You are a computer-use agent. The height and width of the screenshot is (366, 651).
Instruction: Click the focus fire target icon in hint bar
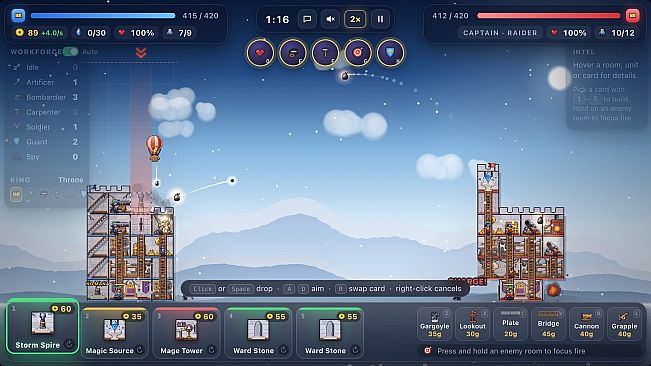pos(427,351)
